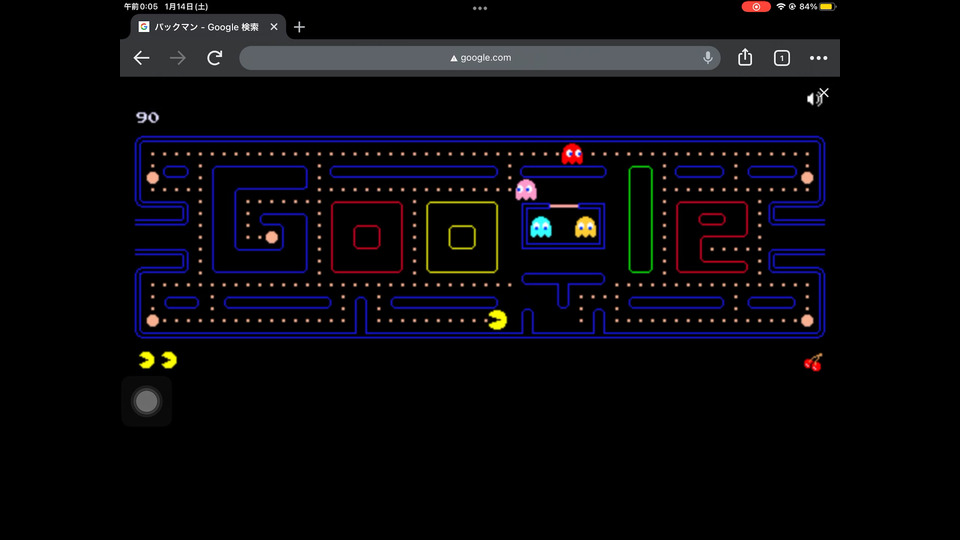Screen dimensions: 960x540
Task: Tap the microphone icon in address bar
Action: (x=708, y=58)
